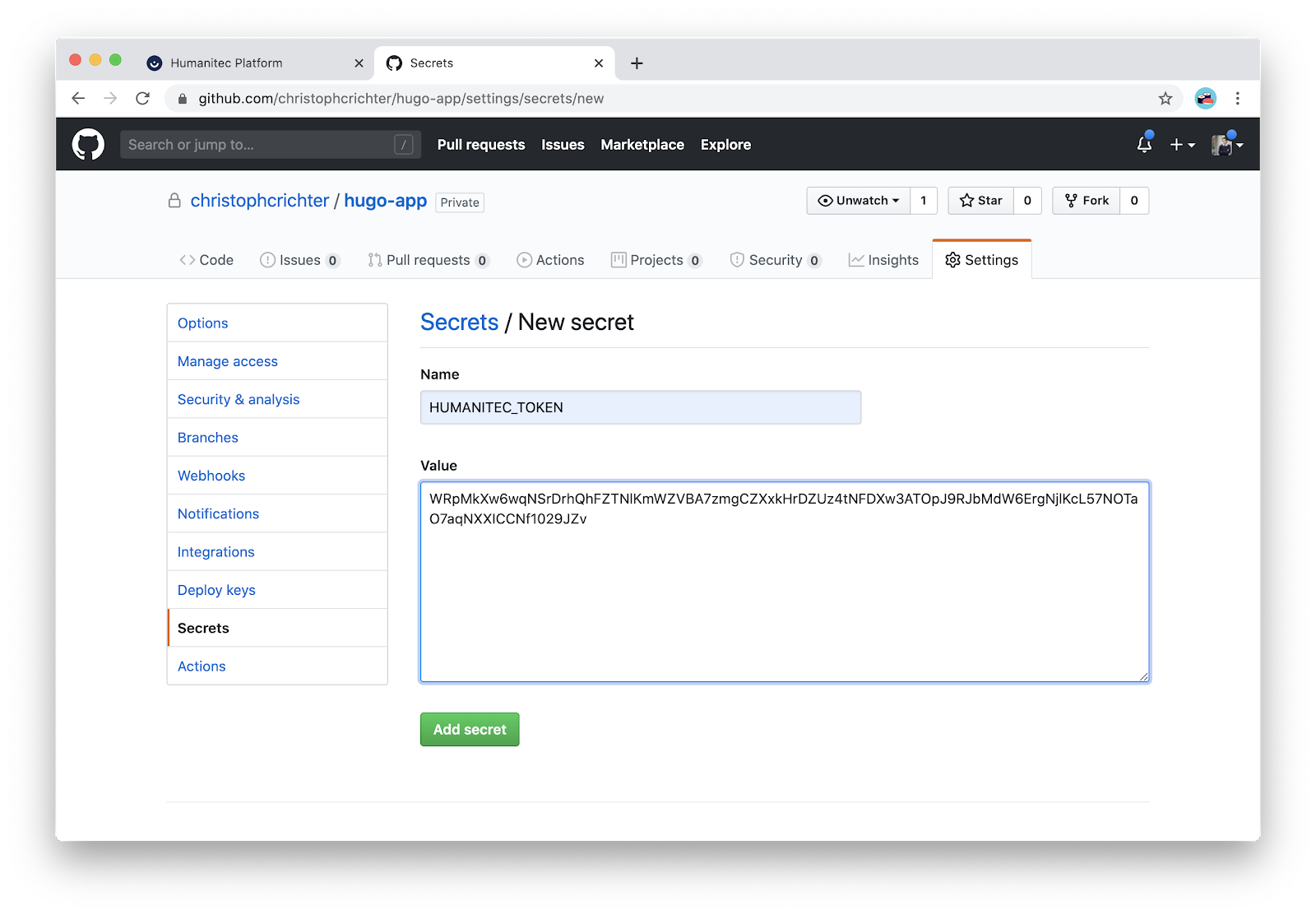Select Secrets in settings sidebar

277,628
